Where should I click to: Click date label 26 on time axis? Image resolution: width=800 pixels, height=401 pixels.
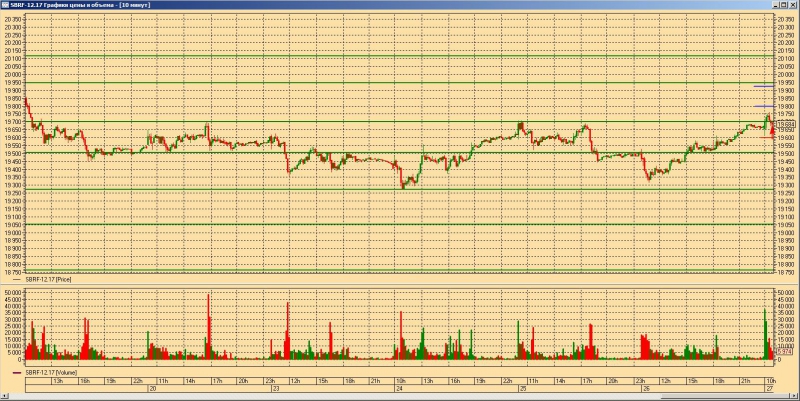[644, 389]
